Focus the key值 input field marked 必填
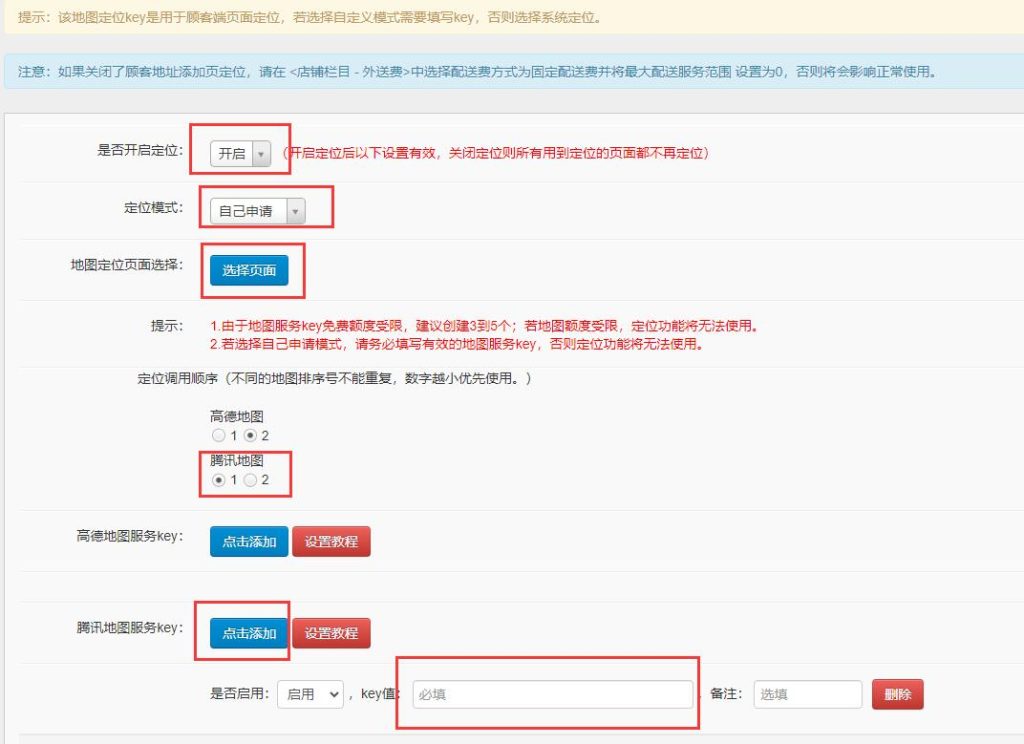This screenshot has width=1024, height=744. click(552, 694)
